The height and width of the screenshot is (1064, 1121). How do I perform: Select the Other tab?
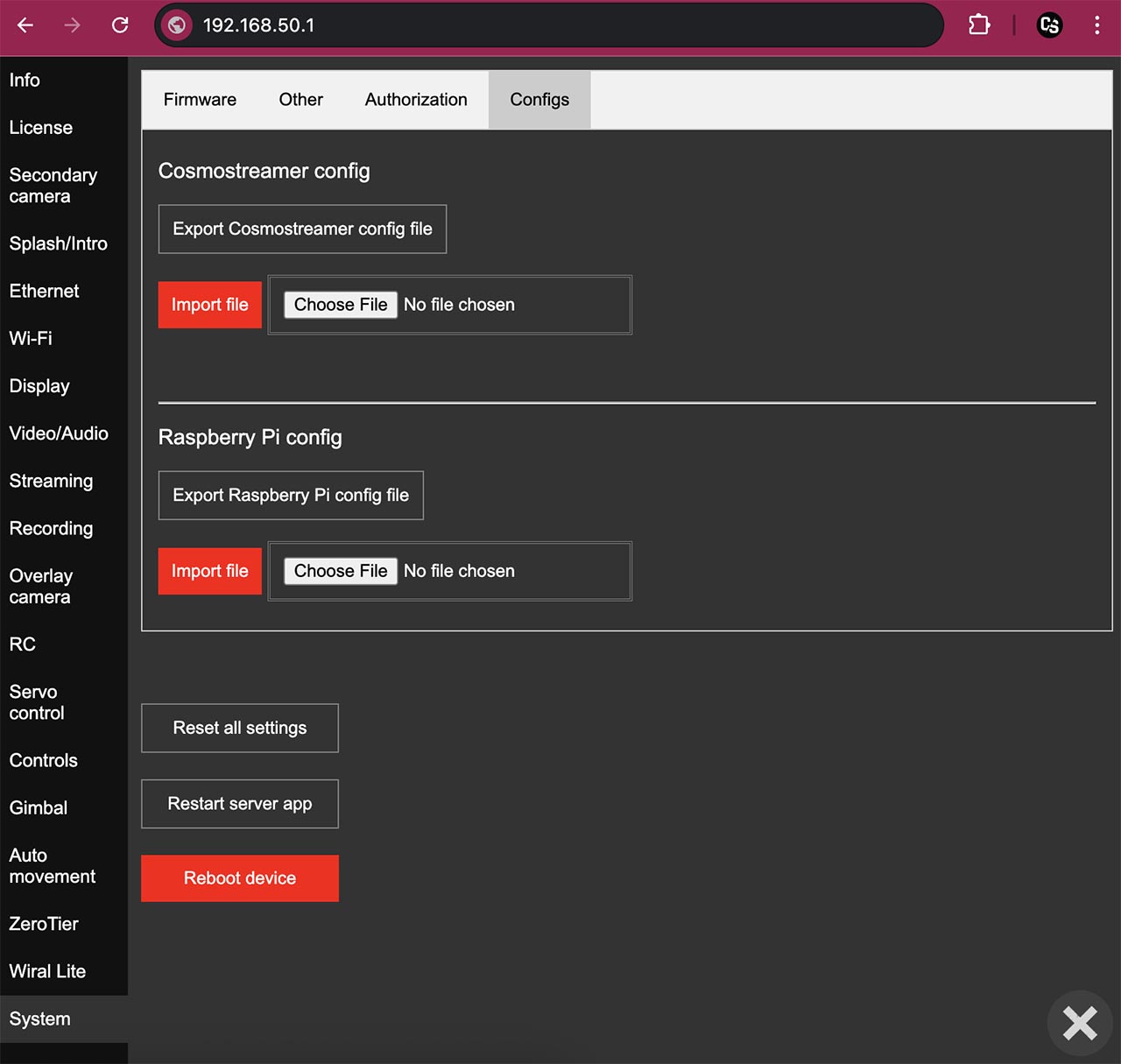pos(300,100)
